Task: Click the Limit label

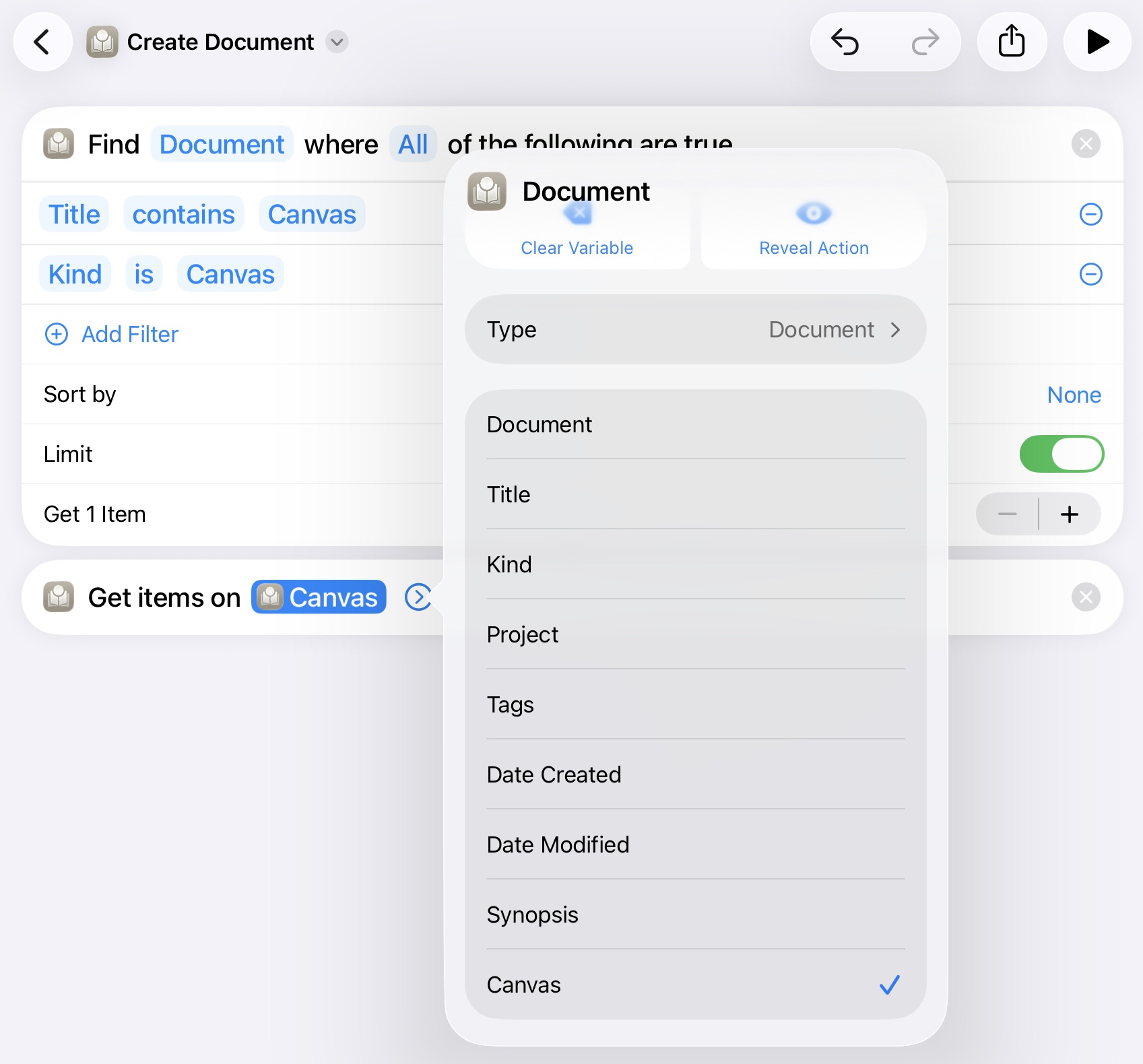Action: click(68, 455)
